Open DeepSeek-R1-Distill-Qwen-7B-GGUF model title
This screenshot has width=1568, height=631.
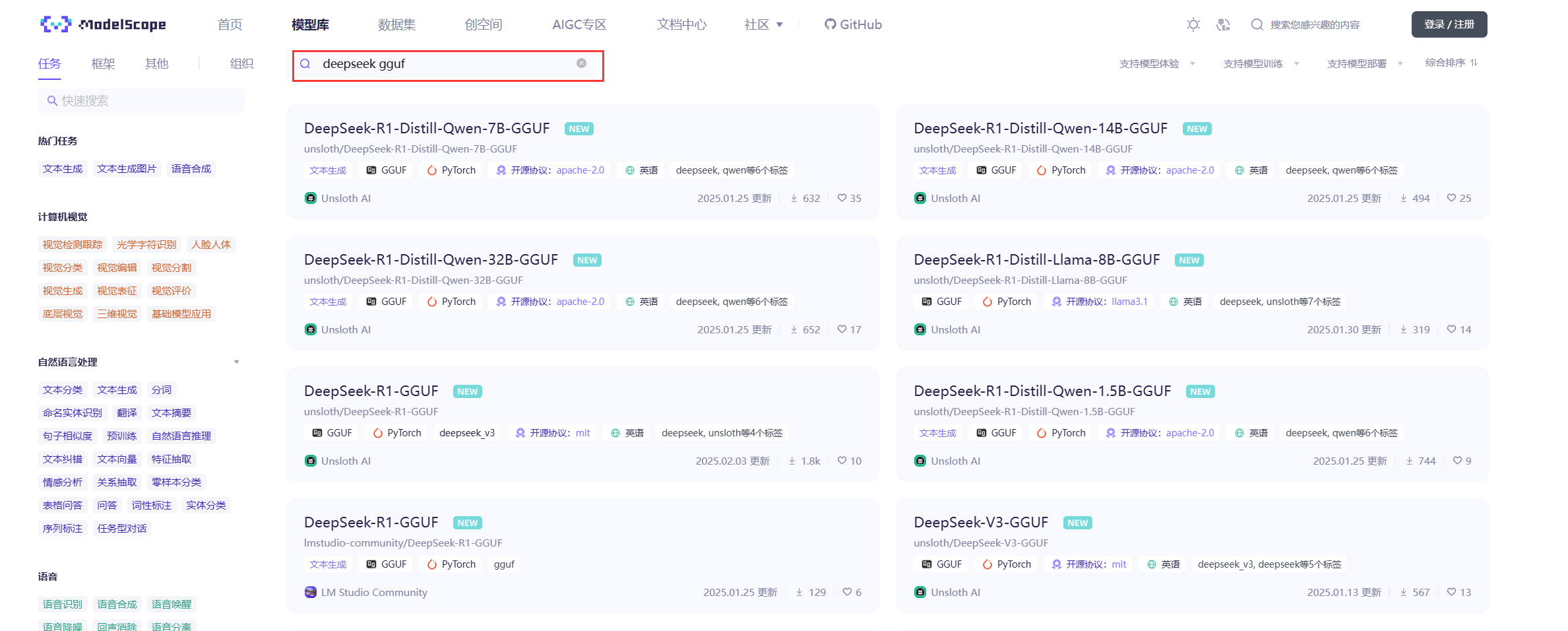pyautogui.click(x=427, y=128)
